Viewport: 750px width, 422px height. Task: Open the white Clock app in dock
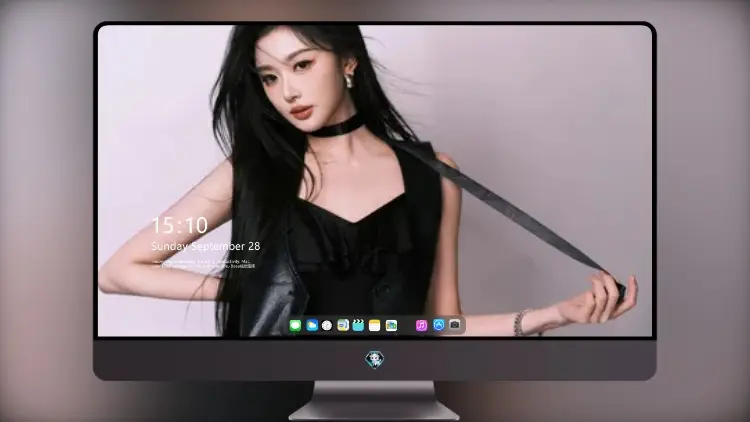point(327,325)
